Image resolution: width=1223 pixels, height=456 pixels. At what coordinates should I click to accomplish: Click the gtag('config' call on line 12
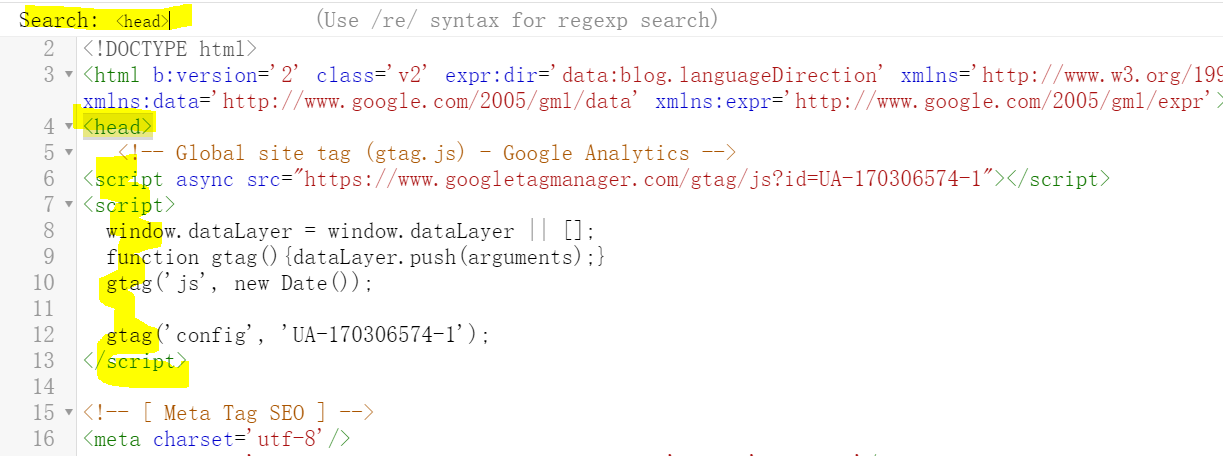pos(299,335)
